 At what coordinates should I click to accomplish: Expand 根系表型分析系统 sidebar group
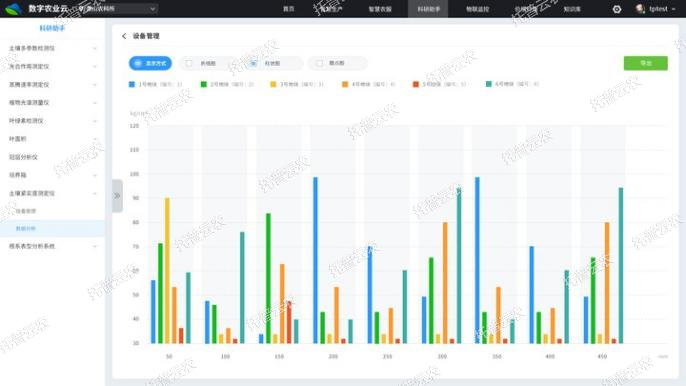52,246
